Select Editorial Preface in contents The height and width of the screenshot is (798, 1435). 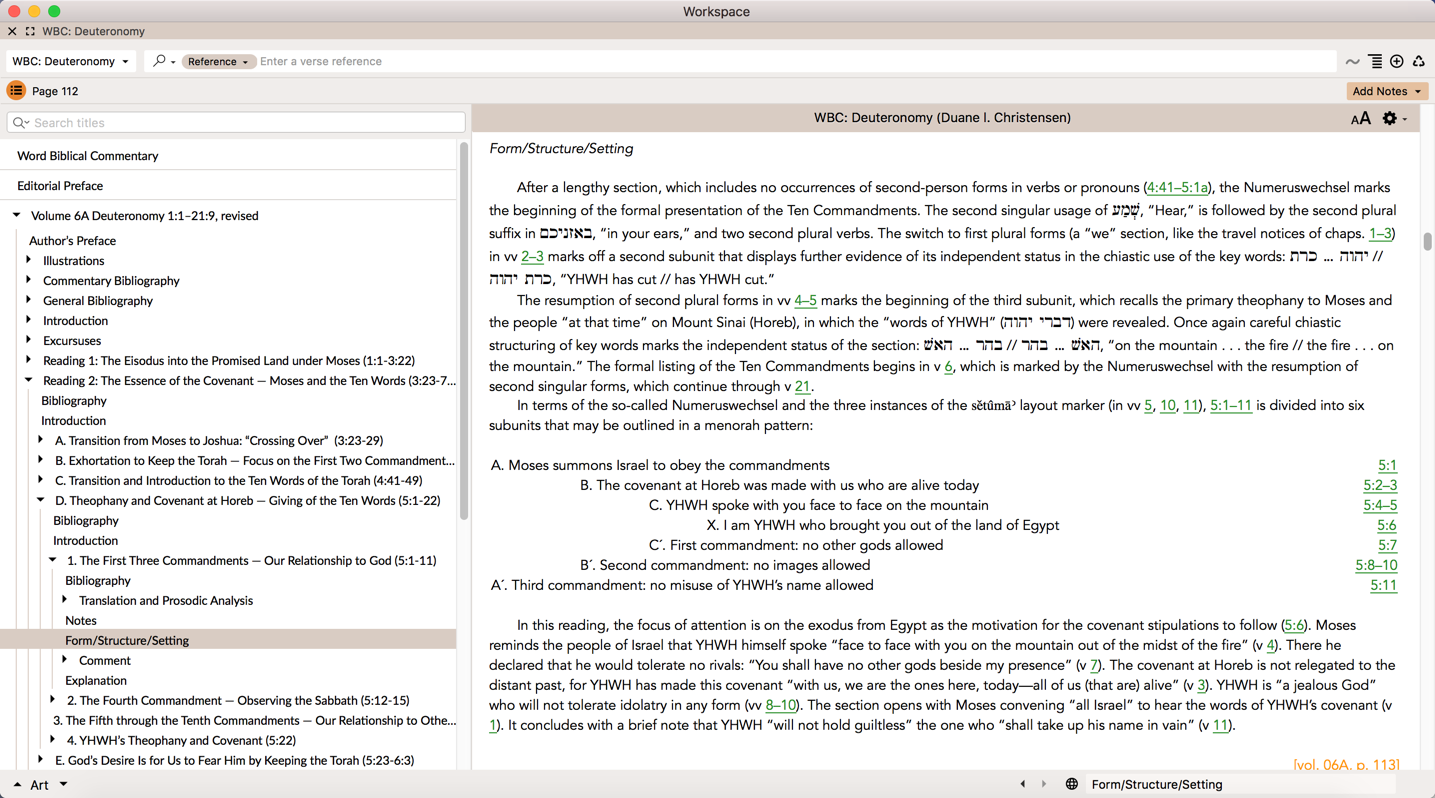60,186
